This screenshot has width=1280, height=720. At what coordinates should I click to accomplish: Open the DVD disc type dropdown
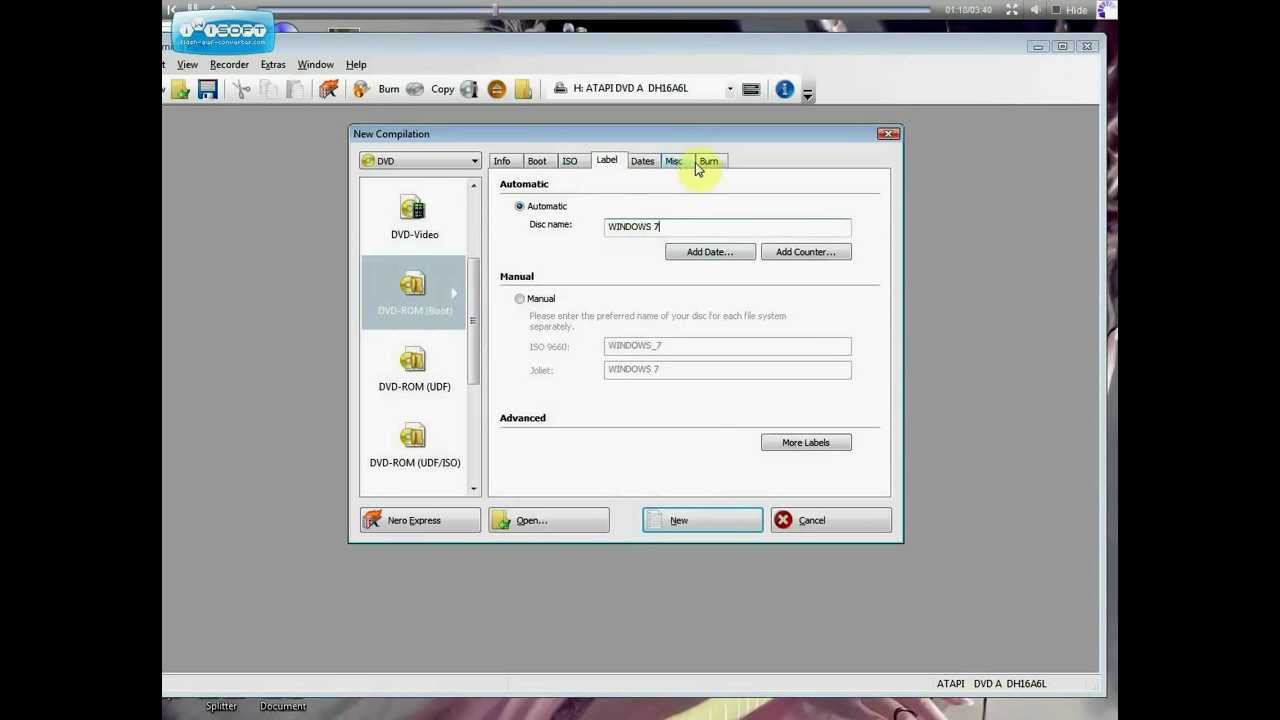pyautogui.click(x=420, y=161)
